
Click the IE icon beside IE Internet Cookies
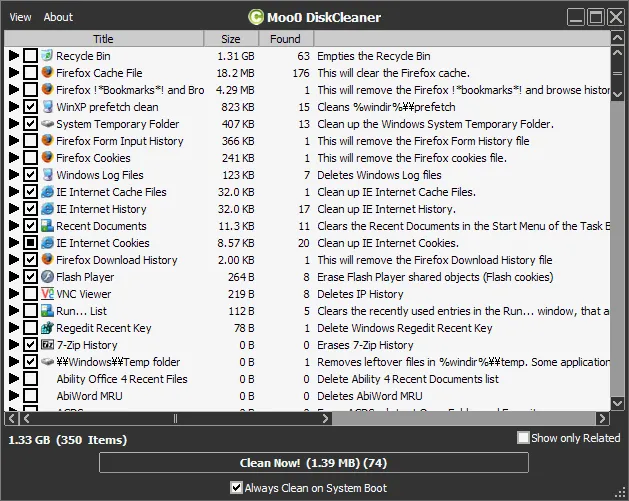tap(47, 243)
